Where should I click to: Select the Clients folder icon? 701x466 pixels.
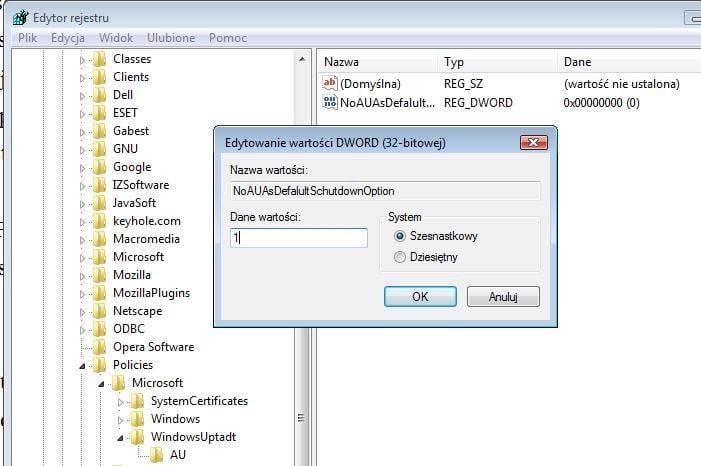pos(99,77)
